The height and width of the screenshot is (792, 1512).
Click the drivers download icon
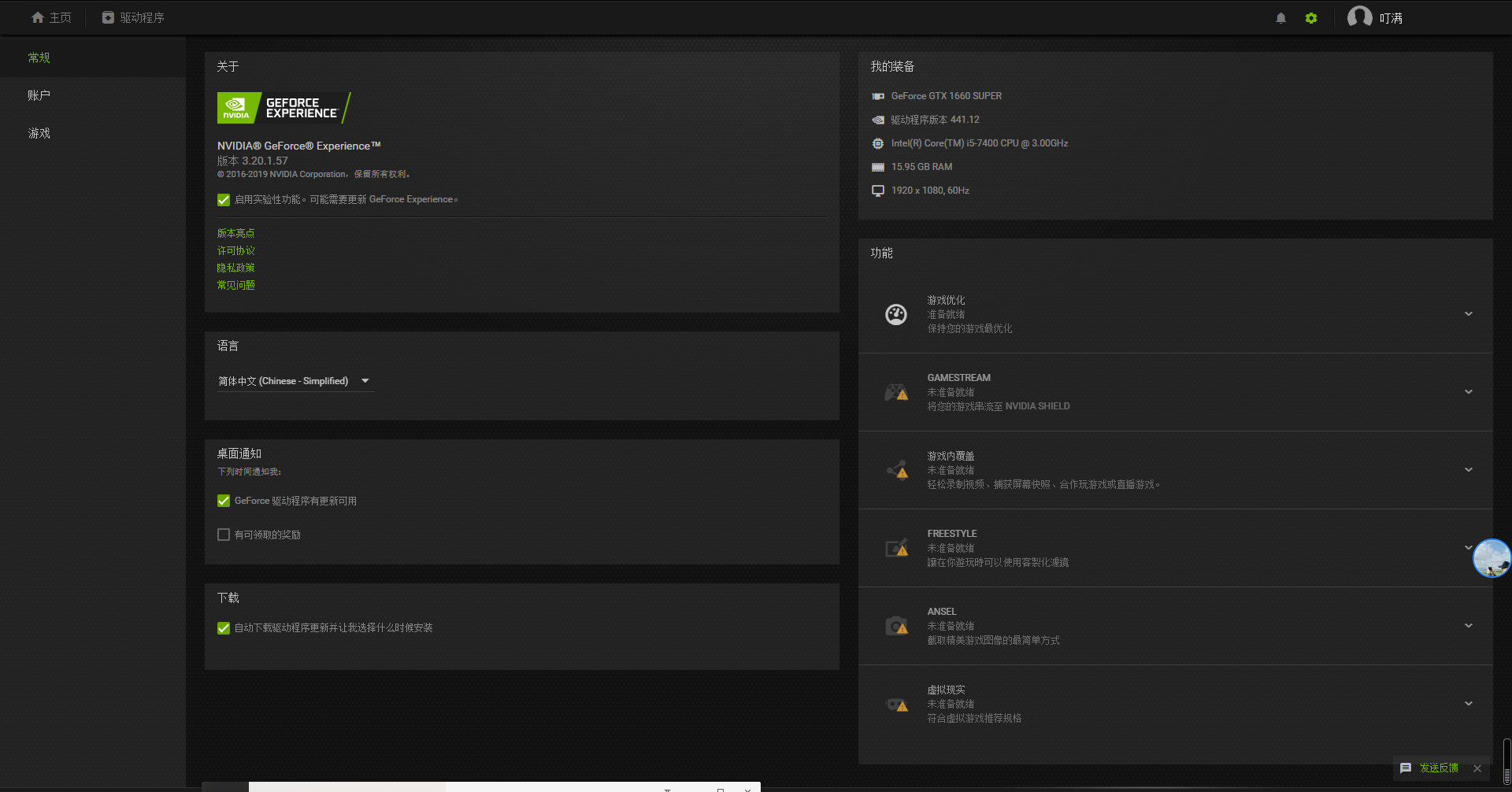pyautogui.click(x=108, y=17)
